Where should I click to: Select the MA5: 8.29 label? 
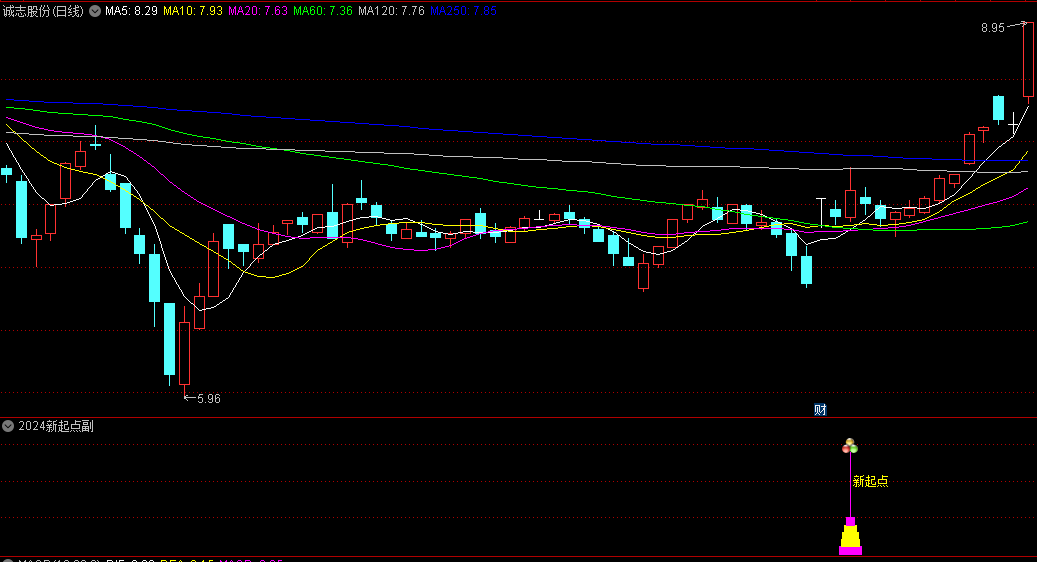click(x=132, y=11)
